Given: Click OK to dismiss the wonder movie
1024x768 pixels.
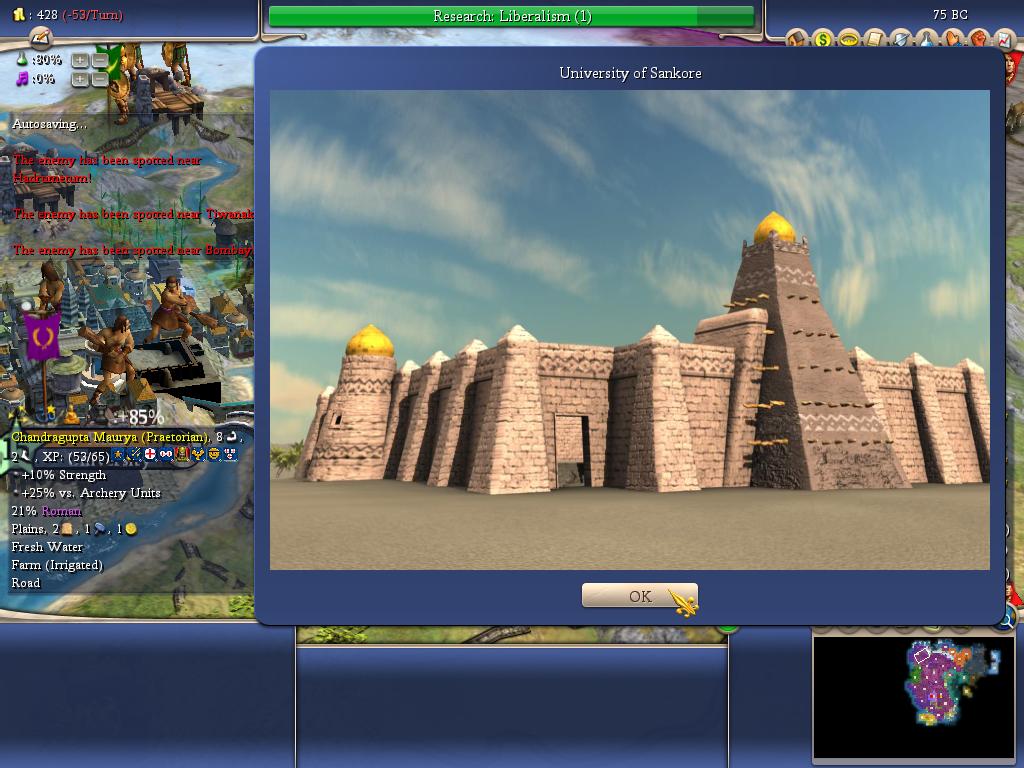Looking at the screenshot, I should [639, 596].
